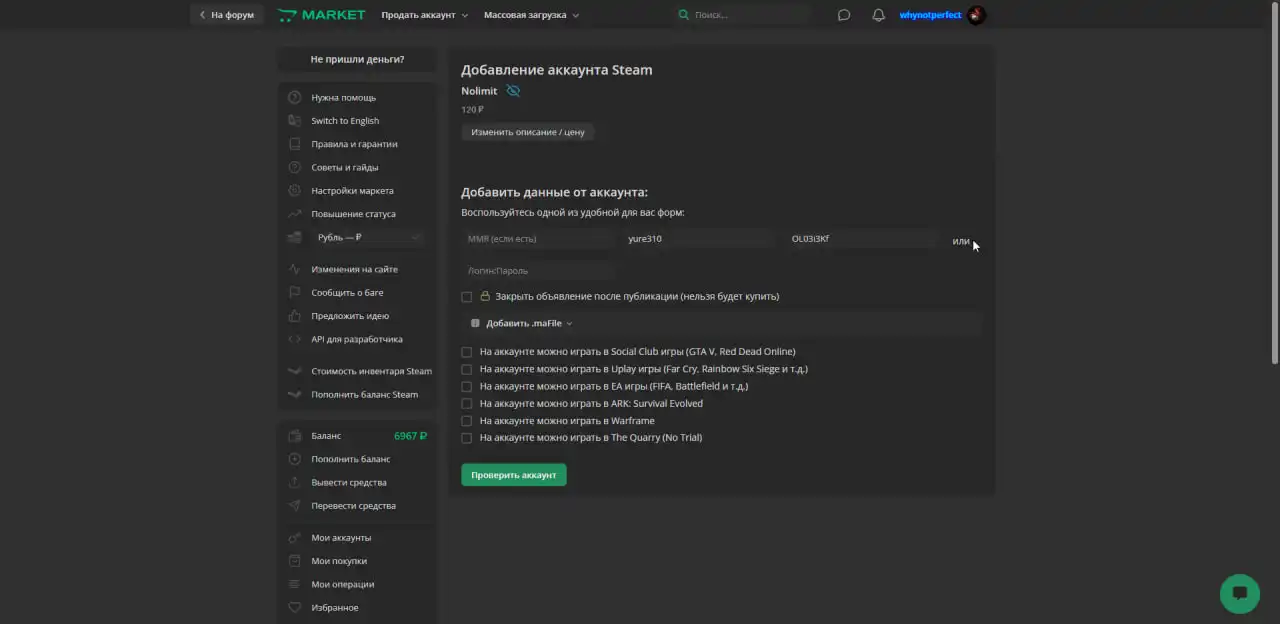Click the password field containing OL03i3KF

pyautogui.click(x=860, y=239)
